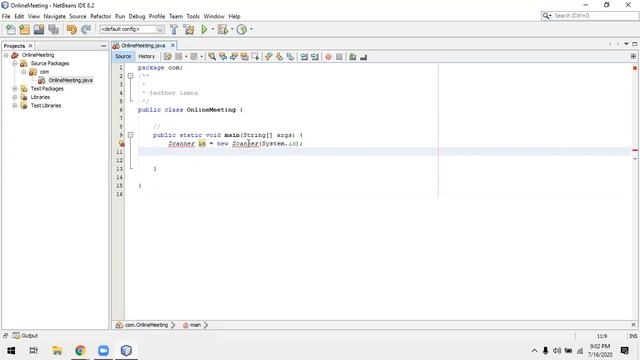
Task: Click the Build Project hammer icon
Action: [x=174, y=29]
